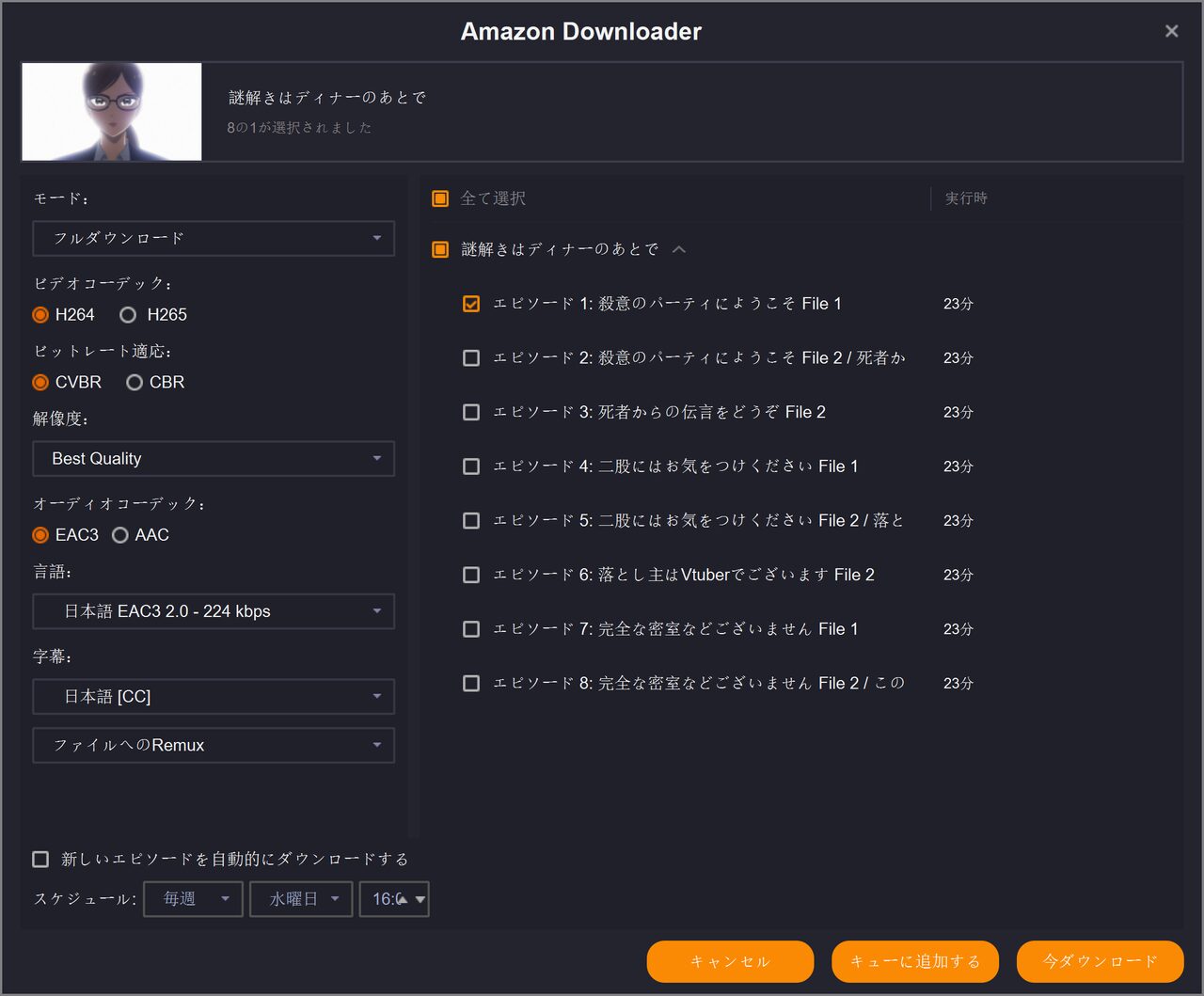Image resolution: width=1204 pixels, height=996 pixels.
Task: Open the 毎週 schedule frequency dropdown
Action: [193, 899]
